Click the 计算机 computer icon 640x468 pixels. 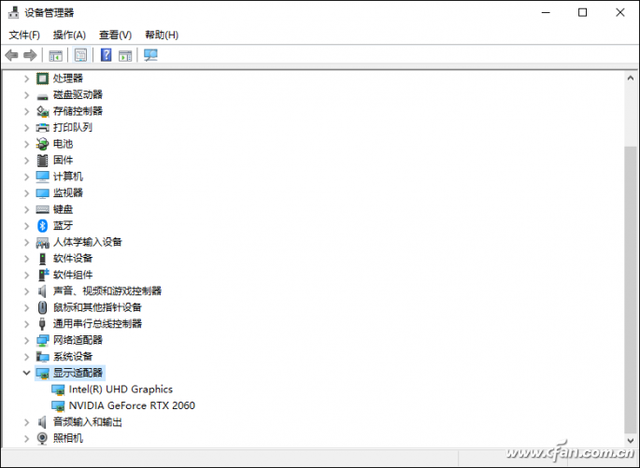pyautogui.click(x=42, y=177)
